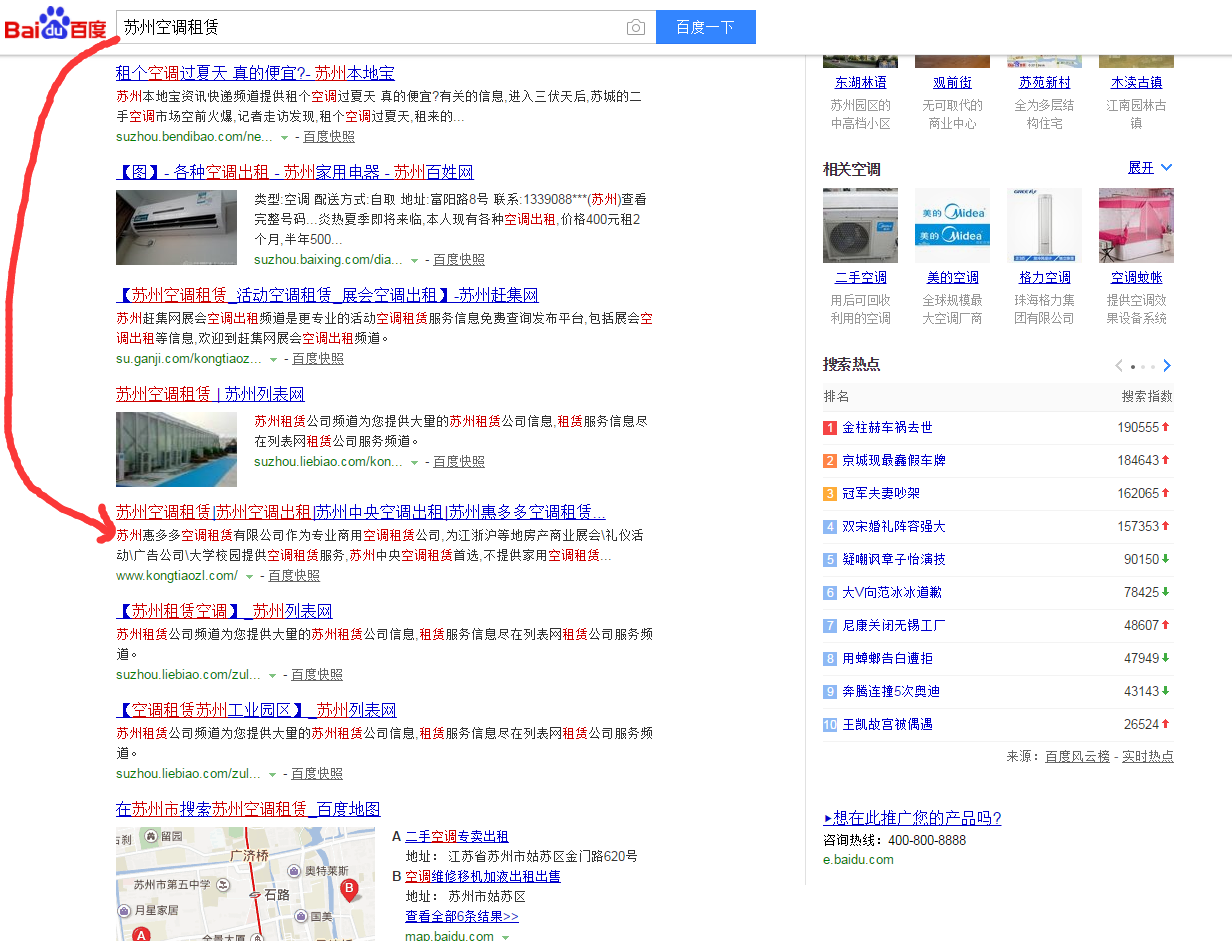Click search index value 190555
This screenshot has width=1232, height=941.
click(1138, 427)
